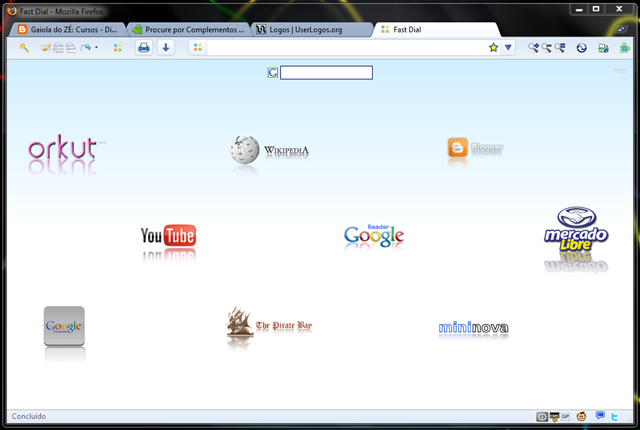This screenshot has height=430, width=640.
Task: Minimize the Firefox window
Action: (579, 9)
